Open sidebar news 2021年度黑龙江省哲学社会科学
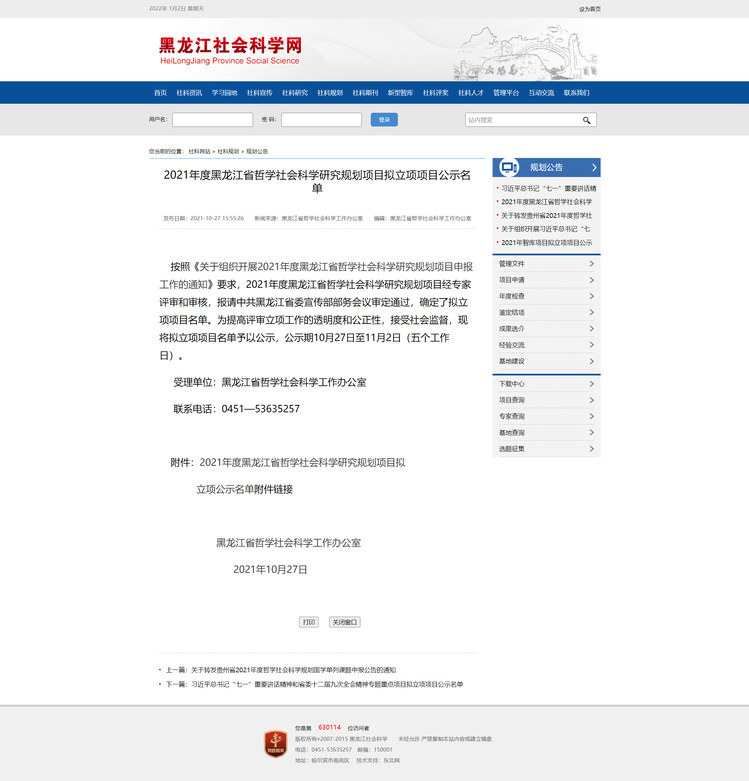This screenshot has width=749, height=781. 546,202
